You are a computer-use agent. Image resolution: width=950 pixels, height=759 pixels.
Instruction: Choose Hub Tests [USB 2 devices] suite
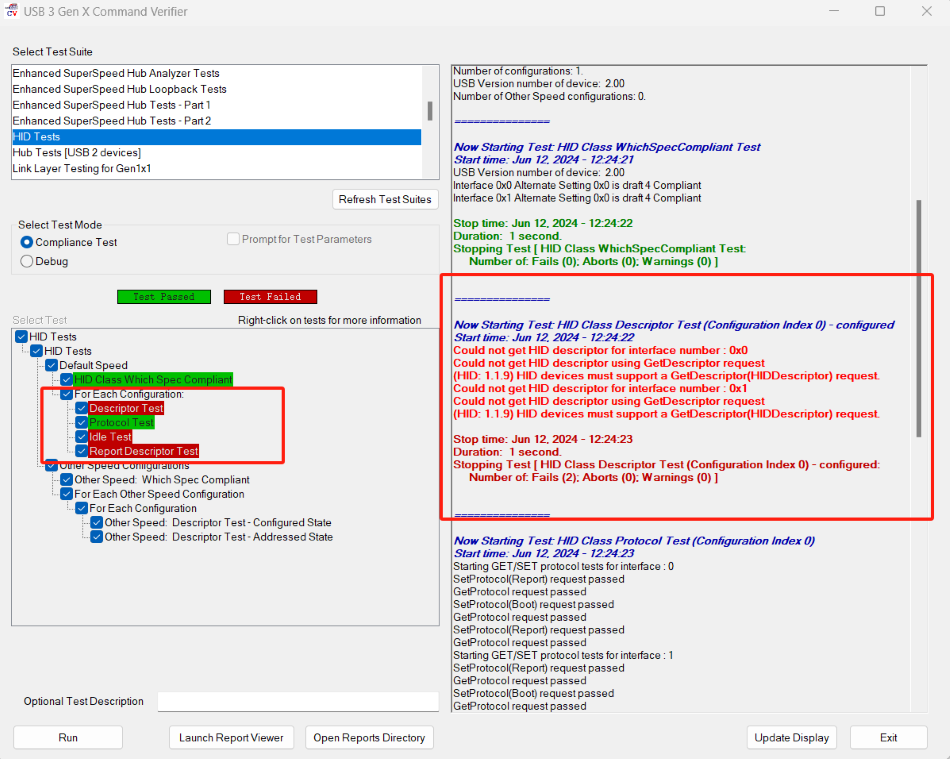(77, 153)
